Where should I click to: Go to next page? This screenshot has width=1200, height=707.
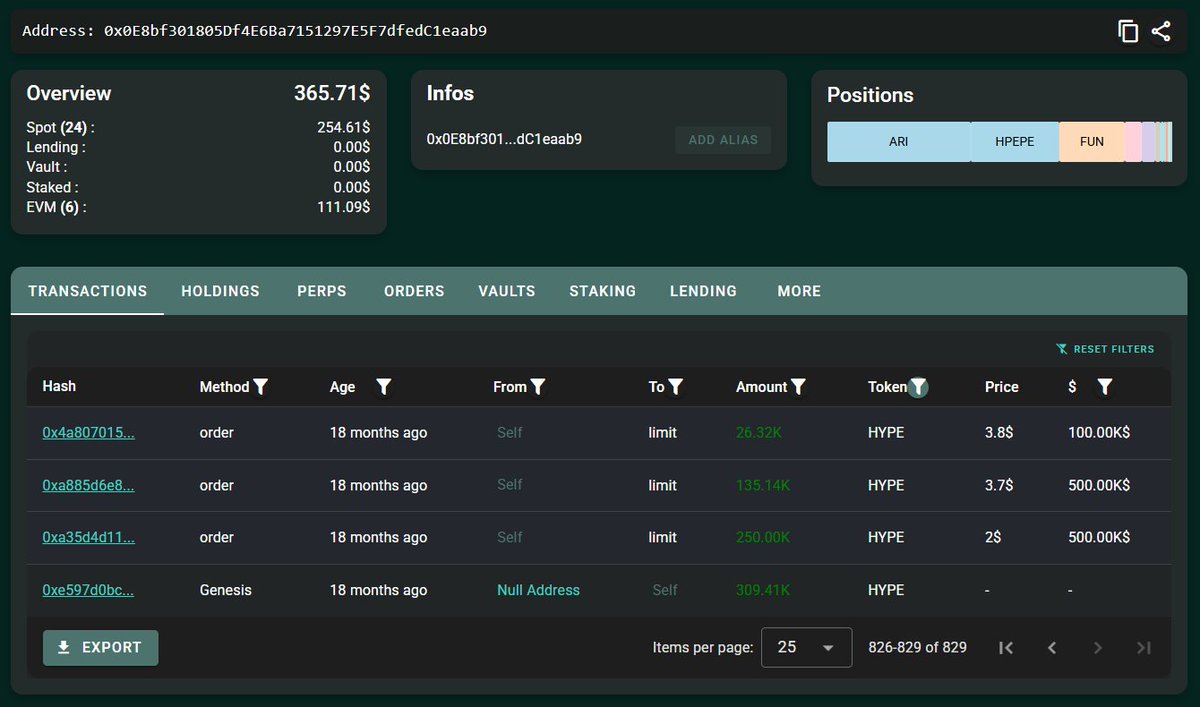(x=1098, y=648)
